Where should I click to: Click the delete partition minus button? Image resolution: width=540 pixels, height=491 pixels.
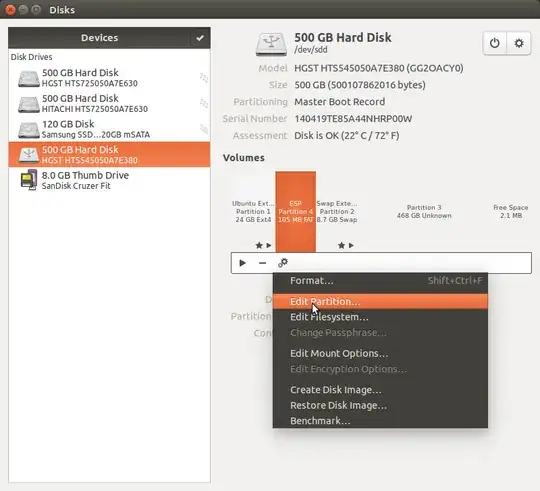(262, 263)
